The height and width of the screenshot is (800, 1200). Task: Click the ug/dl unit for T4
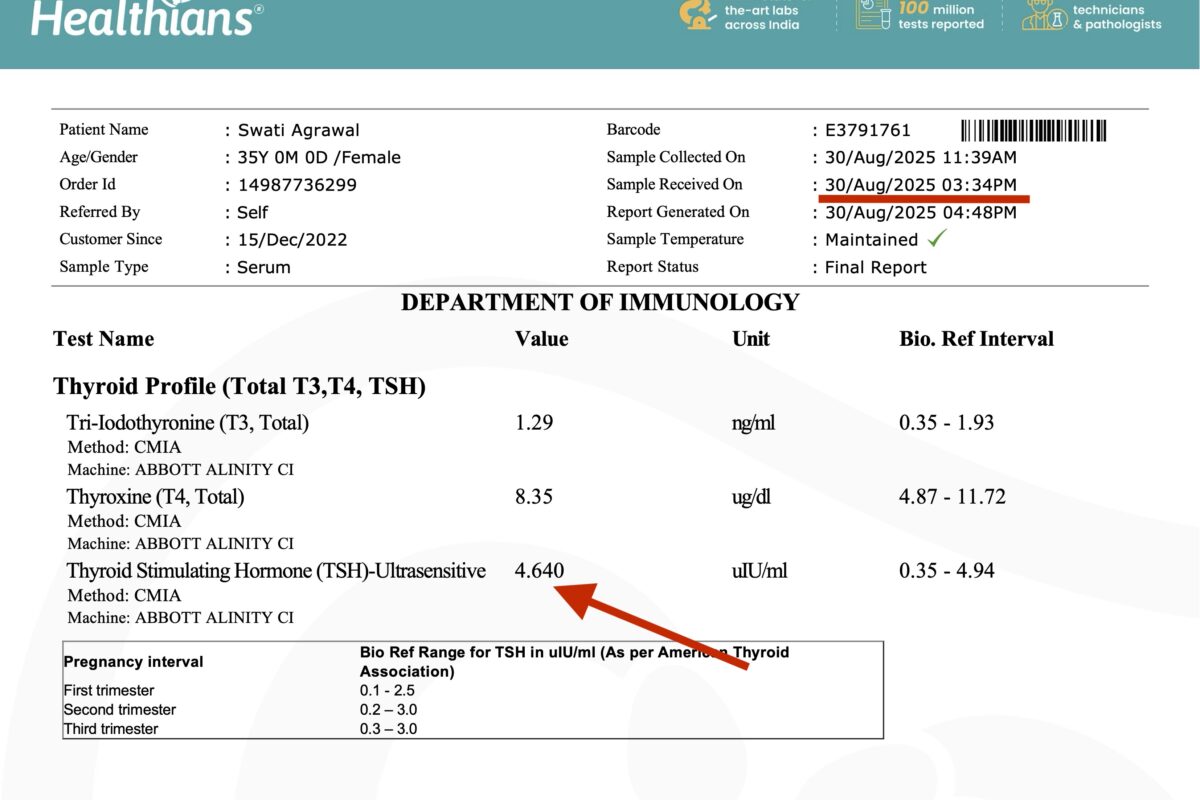tap(753, 498)
